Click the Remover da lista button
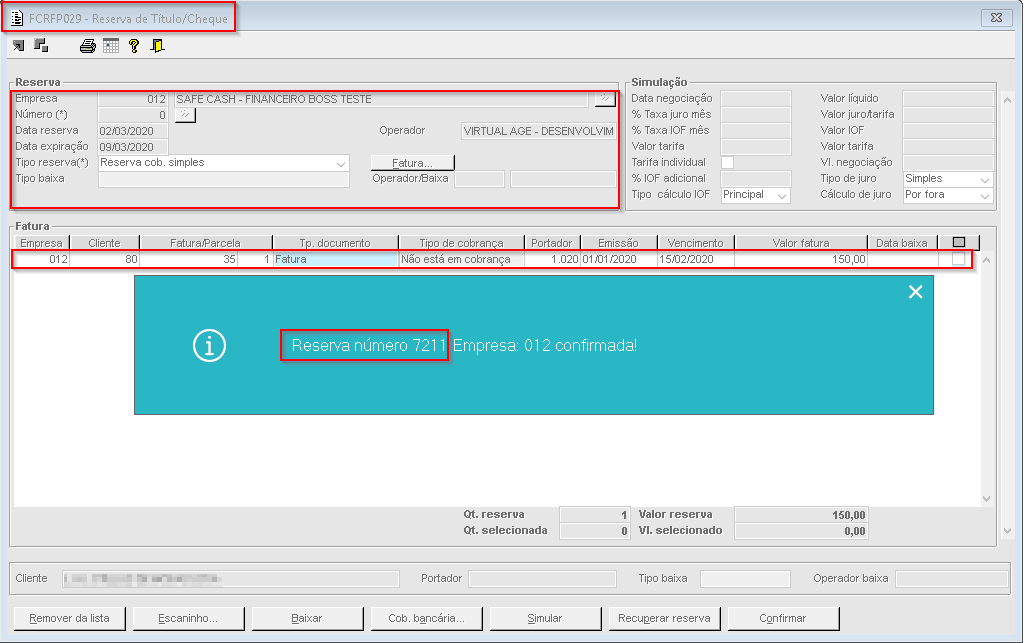This screenshot has height=643, width=1025. [x=69, y=618]
